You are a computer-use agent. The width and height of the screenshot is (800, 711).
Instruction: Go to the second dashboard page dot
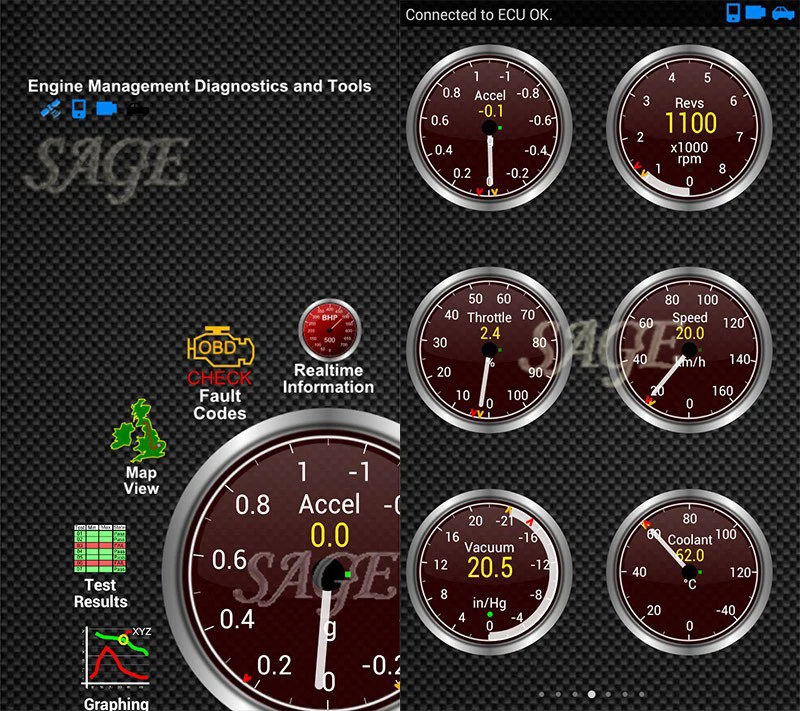coord(558,694)
